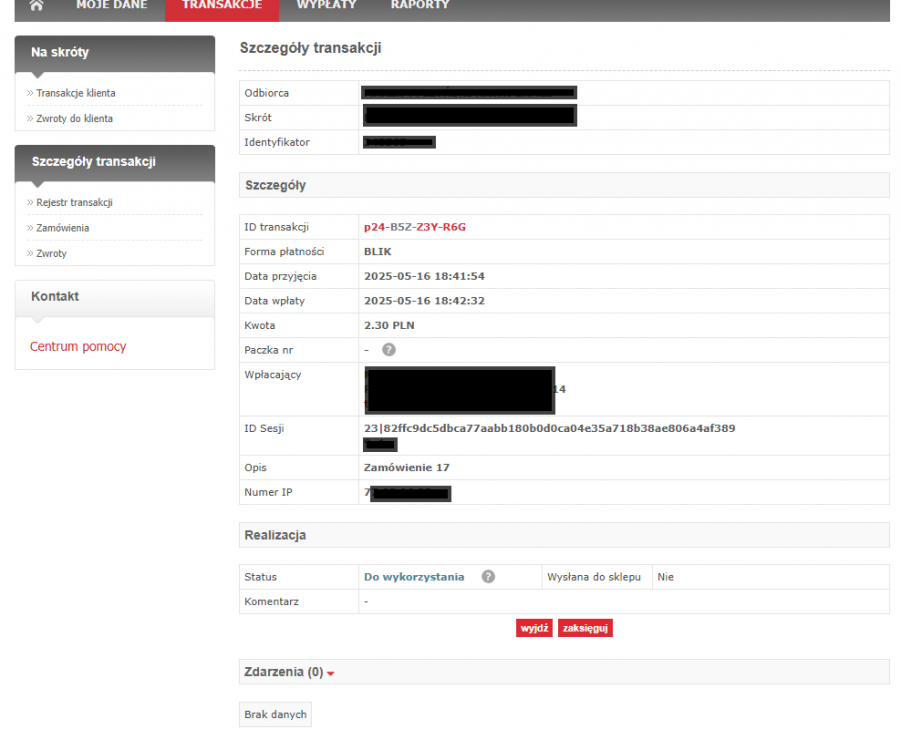
Task: Click transaction ID p24-B5Z-Z3Y-R6G
Action: click(x=414, y=227)
